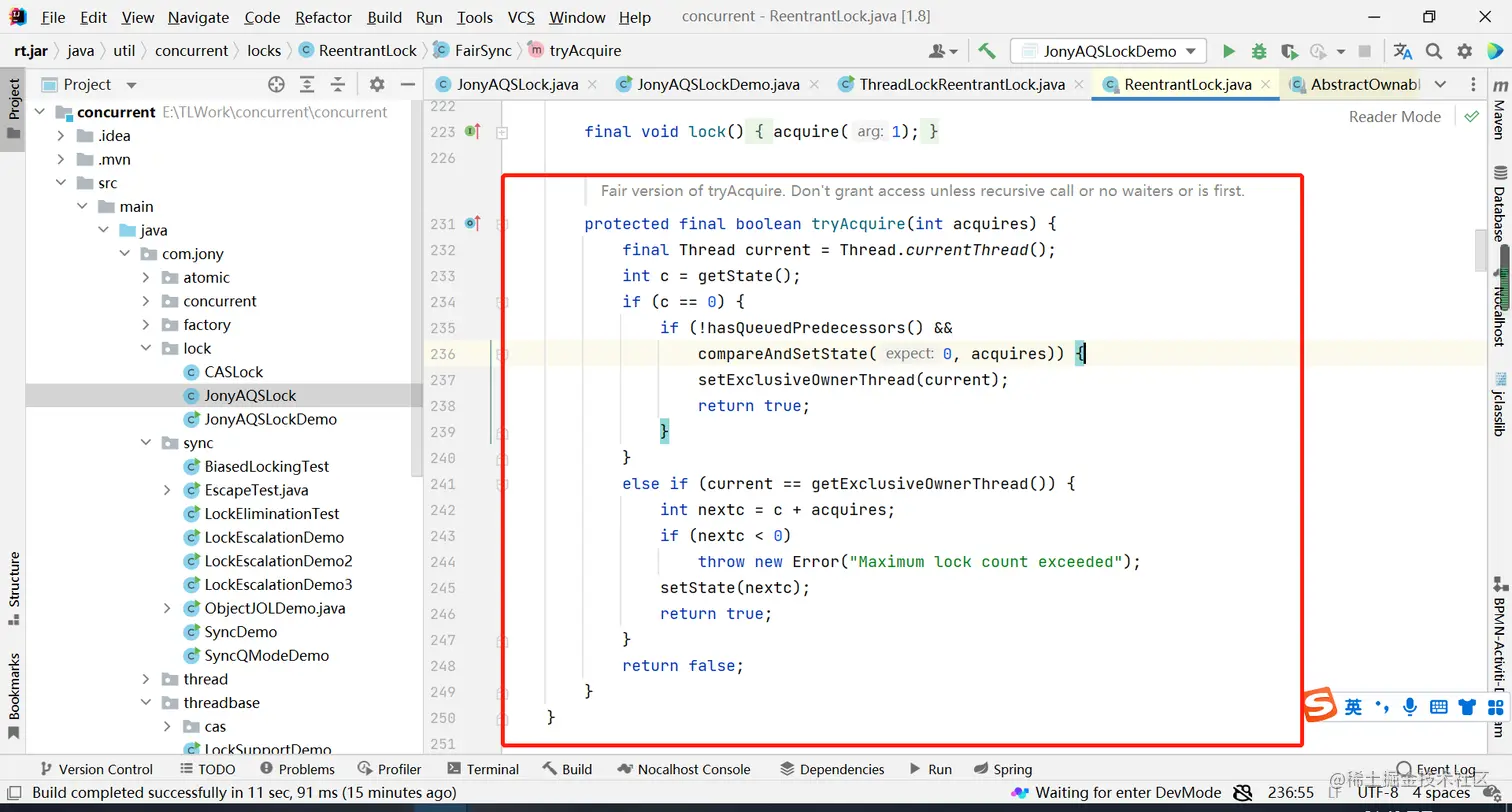Viewport: 1512px width, 812px height.
Task: Expand the atomic package arrow
Action: click(x=146, y=278)
